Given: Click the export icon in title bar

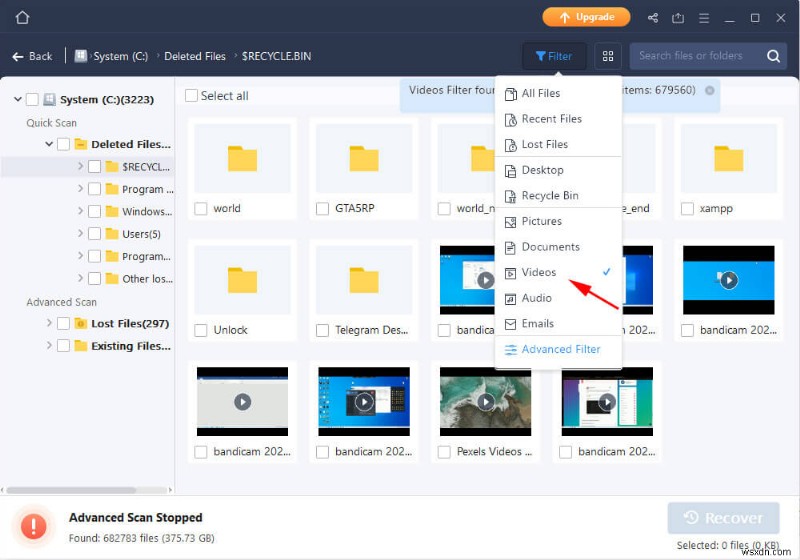Looking at the screenshot, I should (678, 18).
